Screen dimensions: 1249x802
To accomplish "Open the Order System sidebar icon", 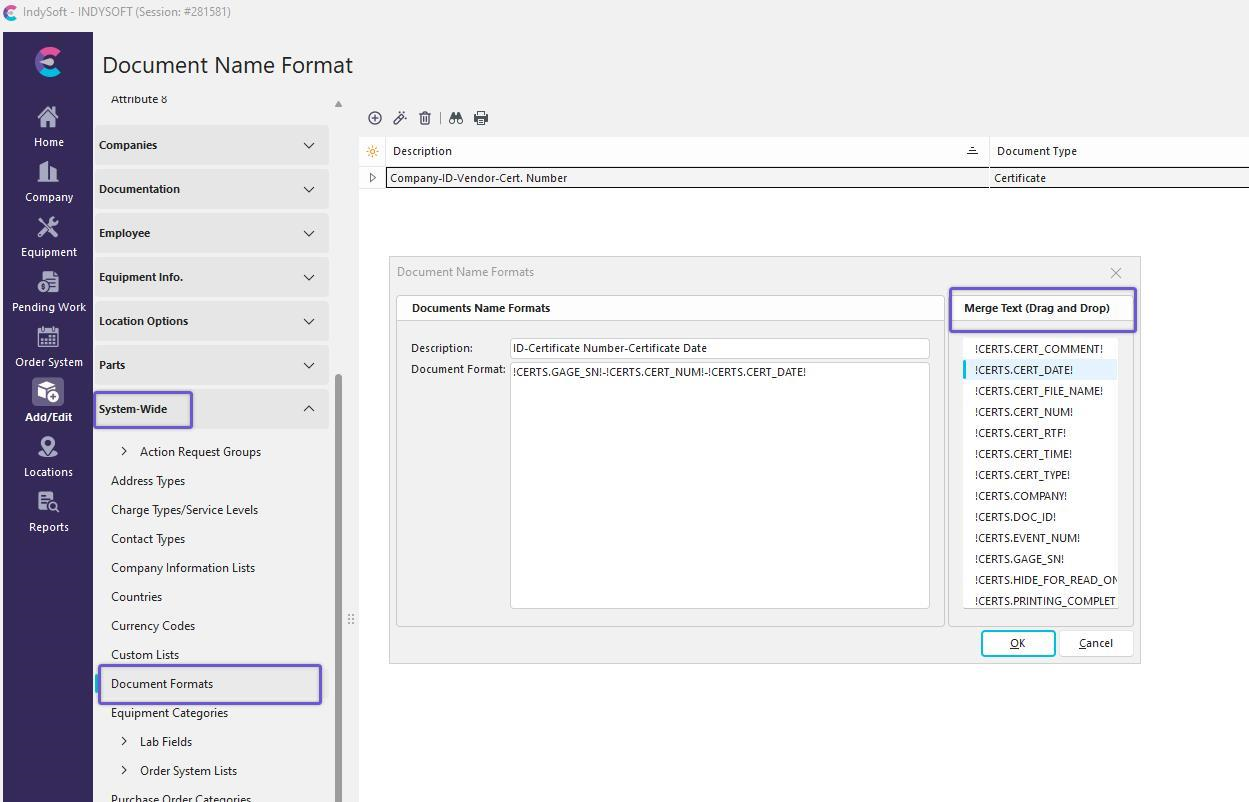I will pyautogui.click(x=48, y=347).
